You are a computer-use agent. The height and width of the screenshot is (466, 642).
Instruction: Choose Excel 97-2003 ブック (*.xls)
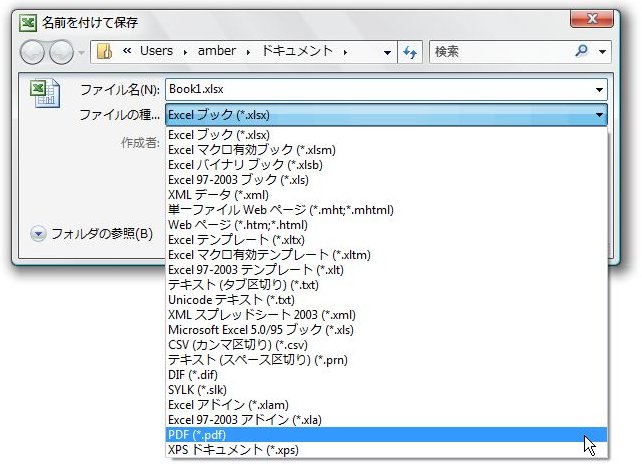pyautogui.click(x=387, y=180)
